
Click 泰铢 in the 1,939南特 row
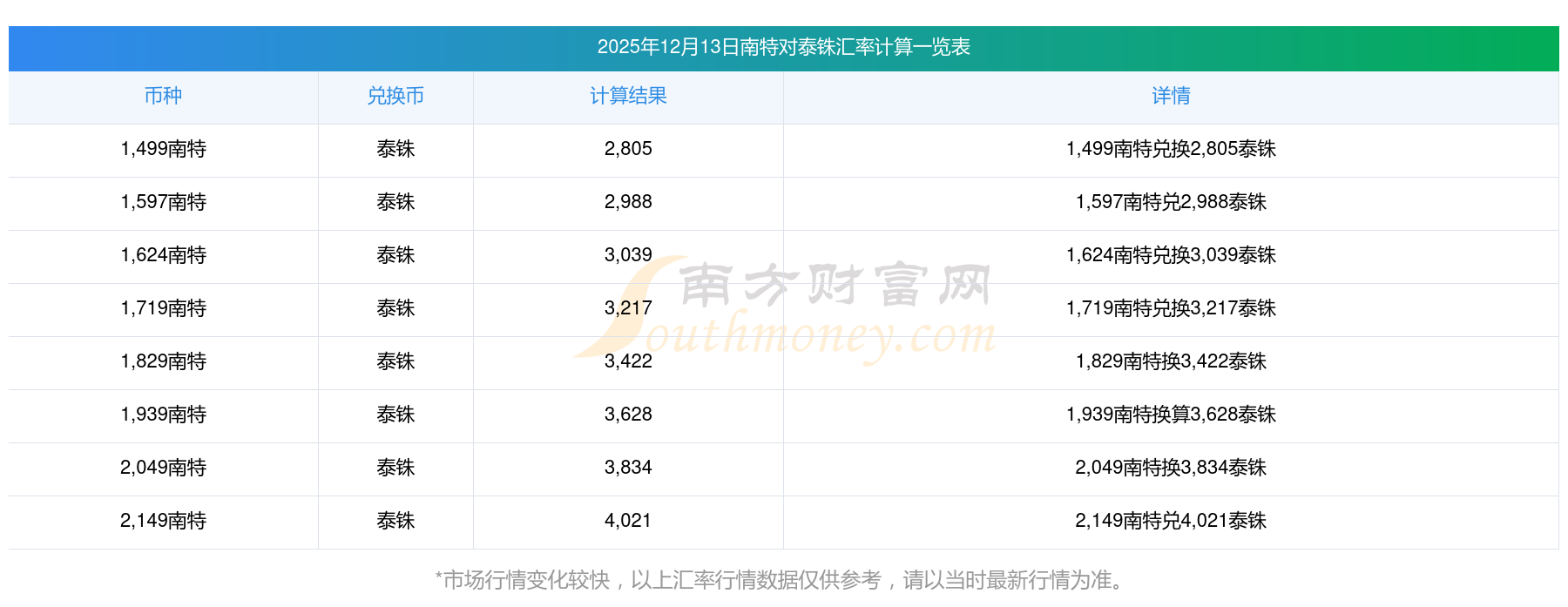395,415
